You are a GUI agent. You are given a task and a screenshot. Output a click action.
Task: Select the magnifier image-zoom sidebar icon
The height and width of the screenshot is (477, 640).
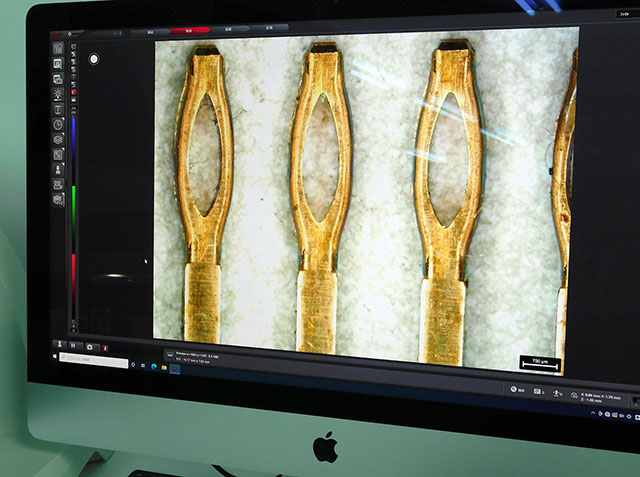tap(58, 64)
